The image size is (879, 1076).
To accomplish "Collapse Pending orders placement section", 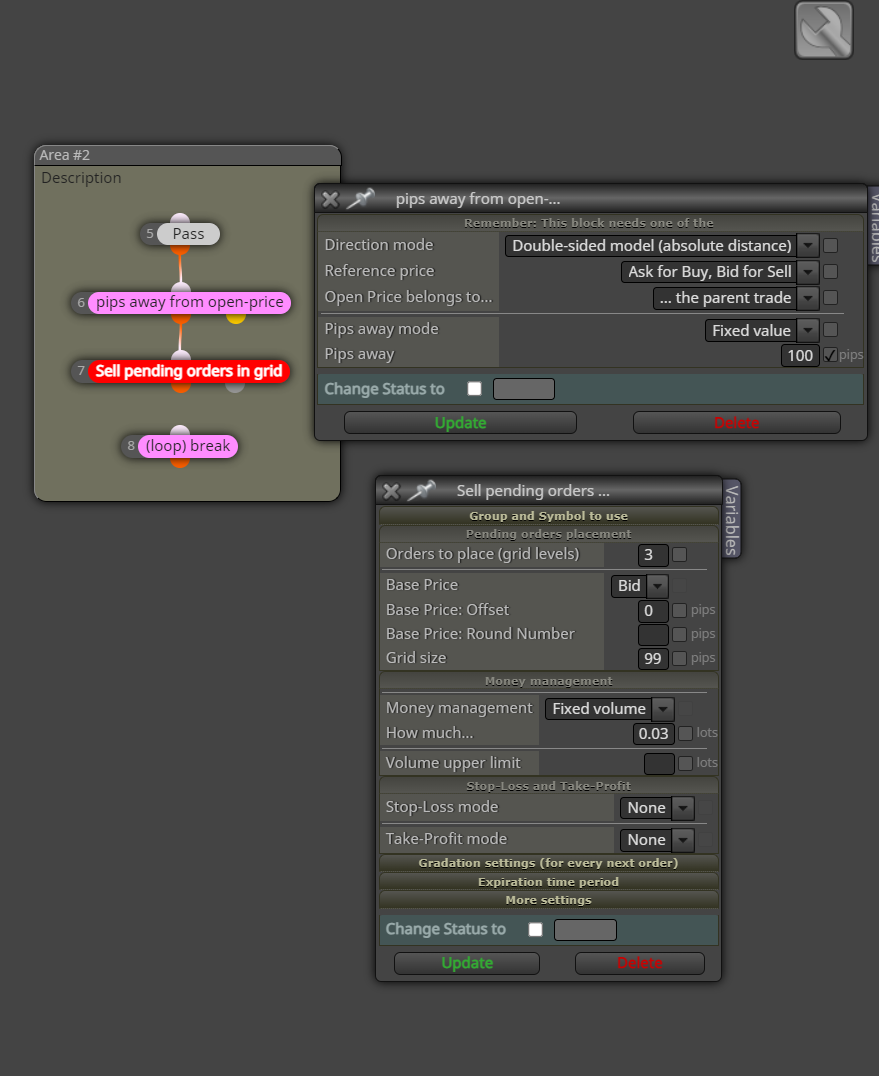I will (548, 534).
